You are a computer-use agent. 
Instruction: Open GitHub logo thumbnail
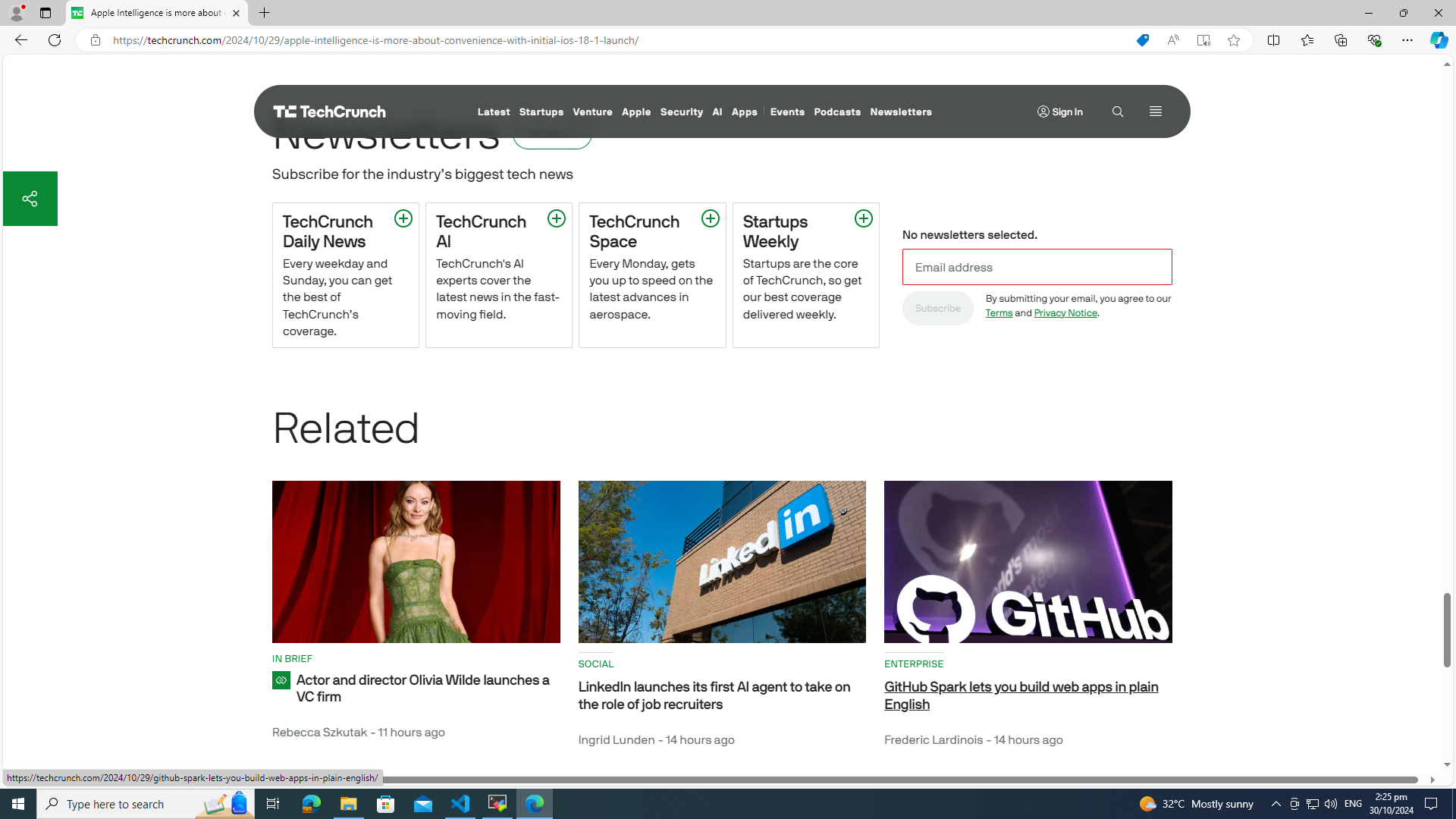point(1028,562)
